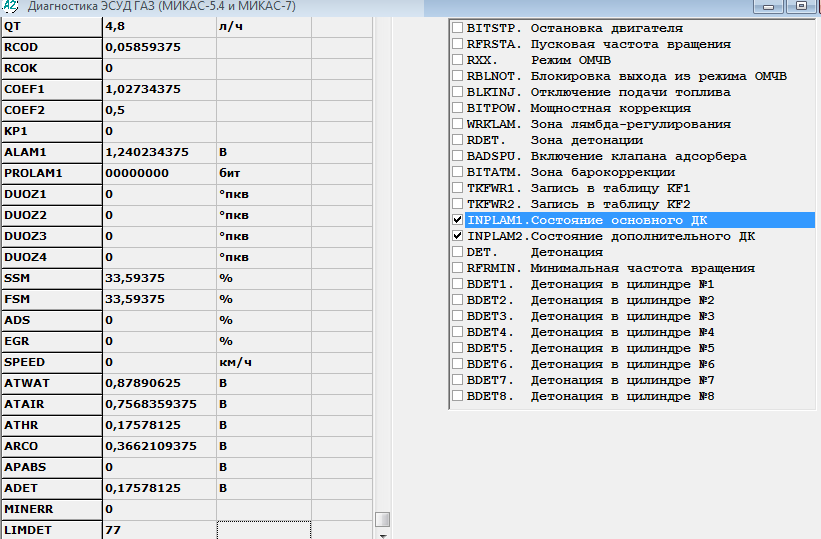The height and width of the screenshot is (539, 821).
Task: Click the COEF2 value 0,5 cell
Action: click(159, 110)
